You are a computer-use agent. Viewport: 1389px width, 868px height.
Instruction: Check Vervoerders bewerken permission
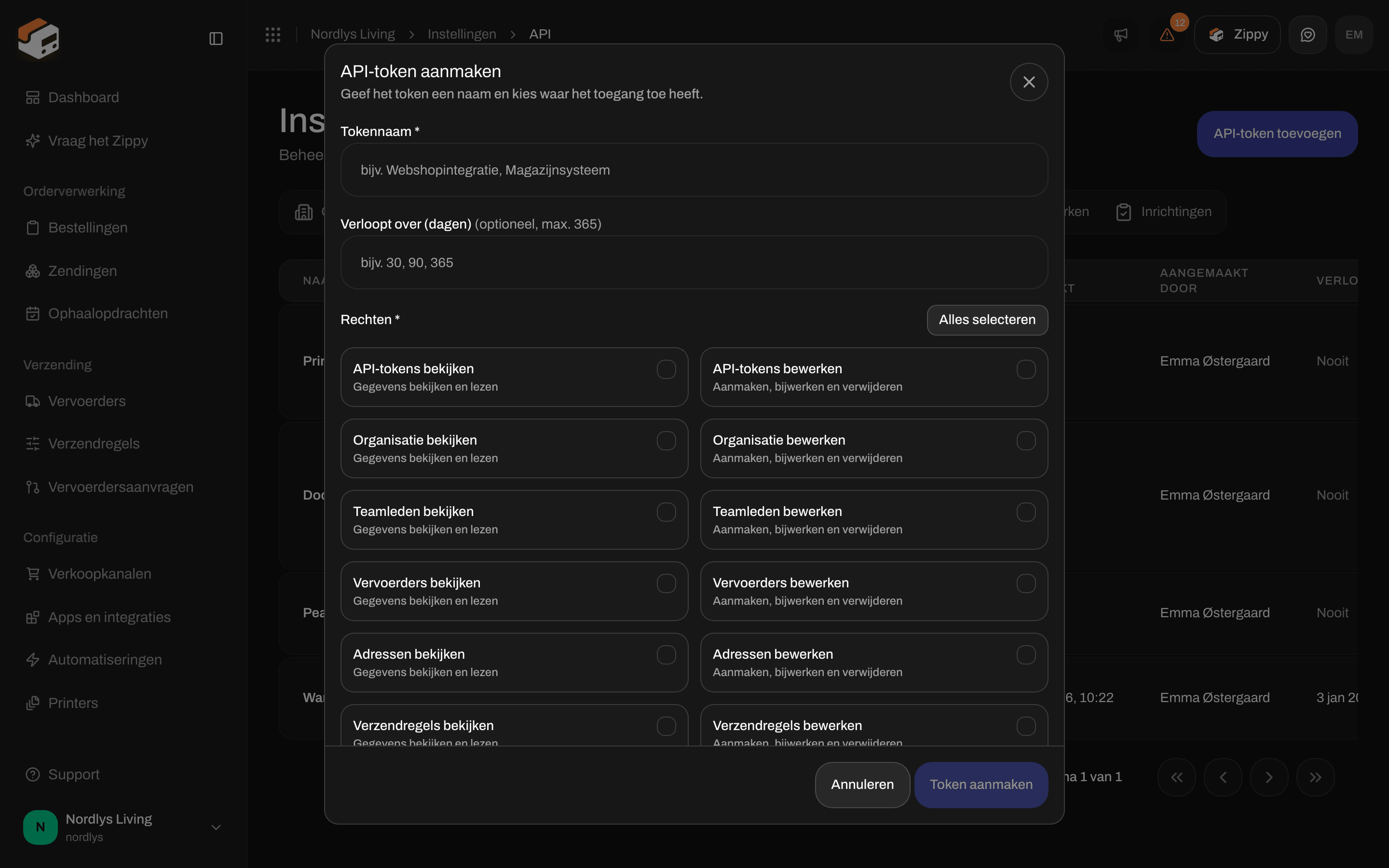1026,583
